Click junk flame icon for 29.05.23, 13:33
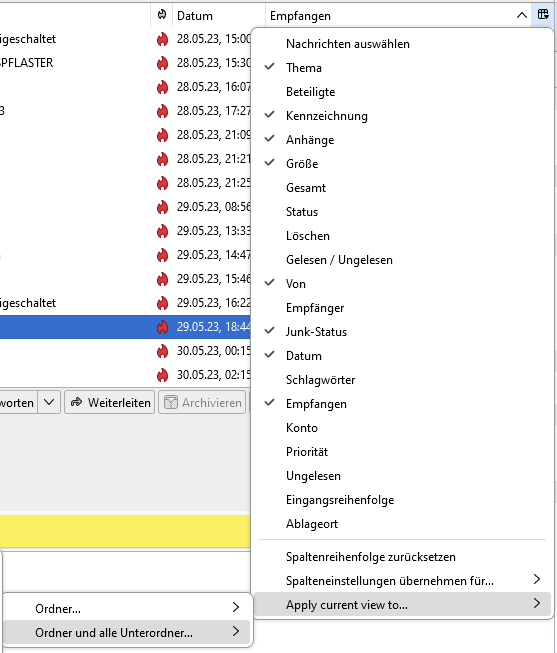The width and height of the screenshot is (557, 653). point(162,231)
